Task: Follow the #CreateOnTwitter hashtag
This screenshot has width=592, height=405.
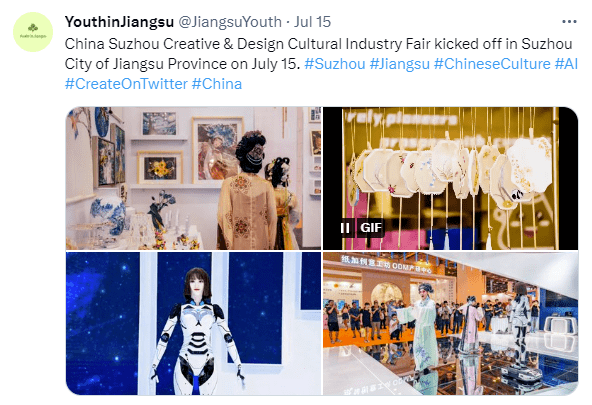Action: pos(126,84)
